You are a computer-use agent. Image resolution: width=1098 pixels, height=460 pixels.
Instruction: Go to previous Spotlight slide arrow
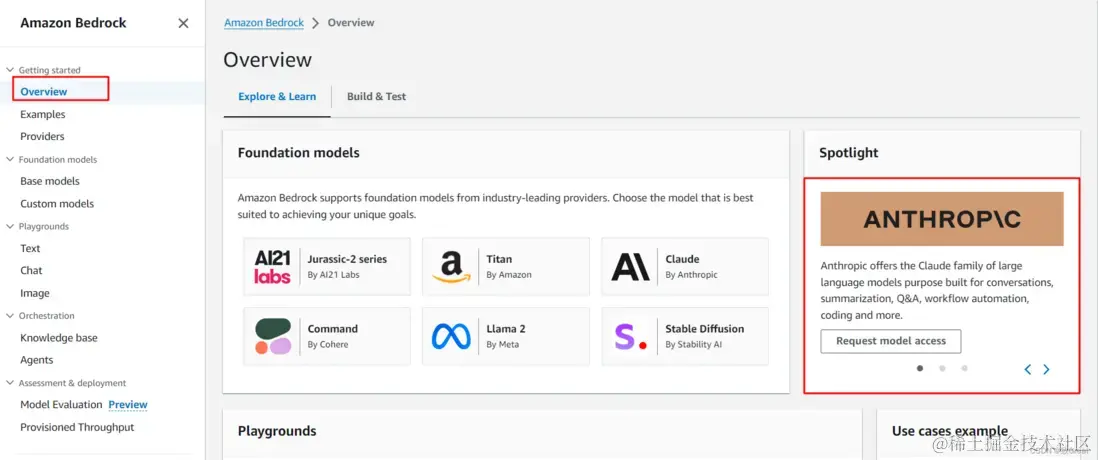point(1027,369)
